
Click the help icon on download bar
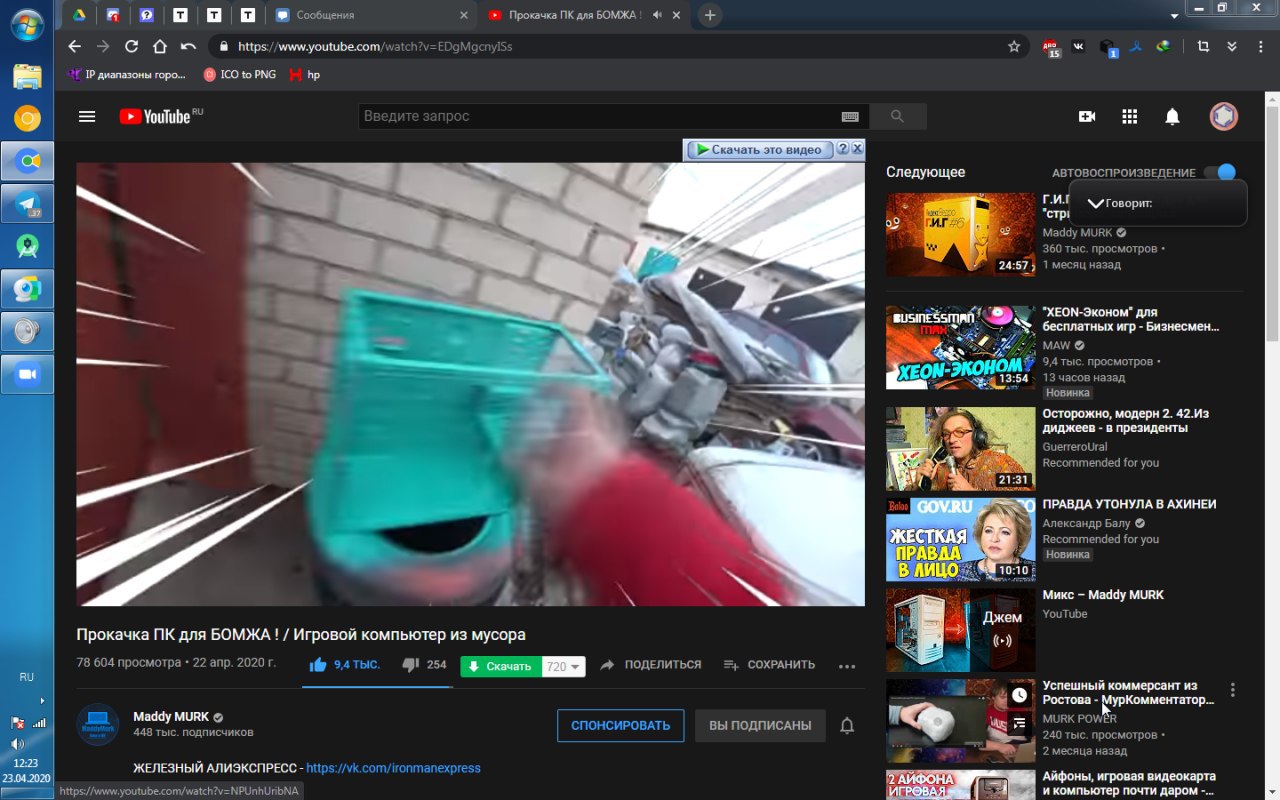[843, 149]
